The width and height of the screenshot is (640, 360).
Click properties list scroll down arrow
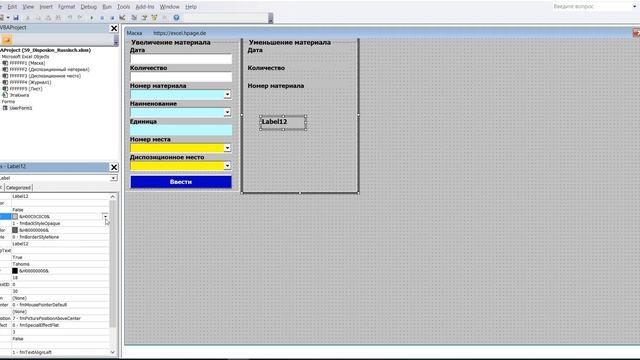(113, 352)
